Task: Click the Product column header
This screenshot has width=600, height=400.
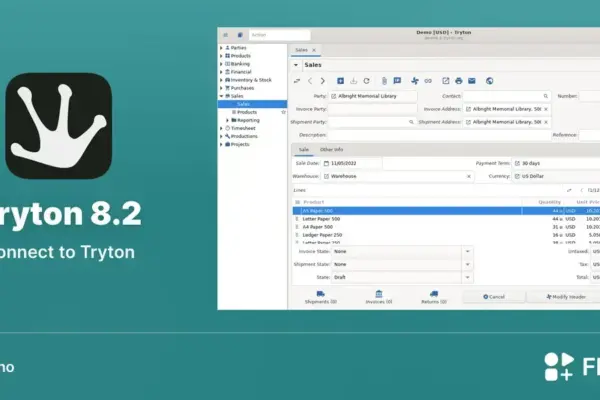Action: [314, 202]
